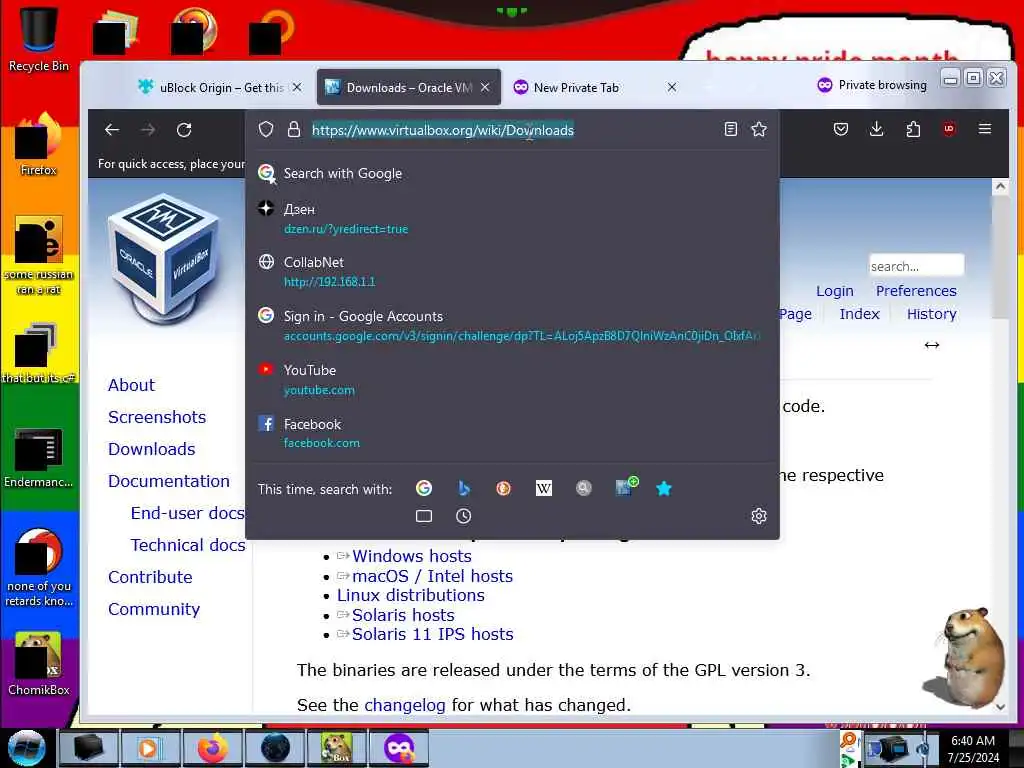Choose the Facebook suggestion
The image size is (1024, 768).
(512, 433)
